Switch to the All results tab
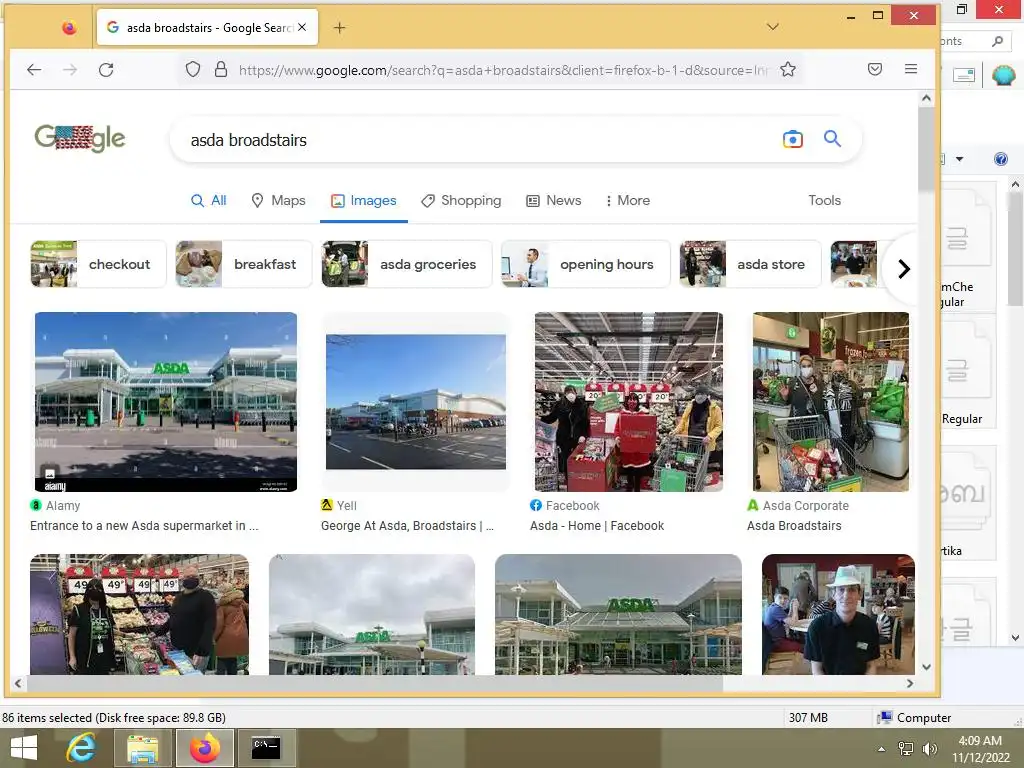Image resolution: width=1024 pixels, height=768 pixels. pyautogui.click(x=208, y=200)
